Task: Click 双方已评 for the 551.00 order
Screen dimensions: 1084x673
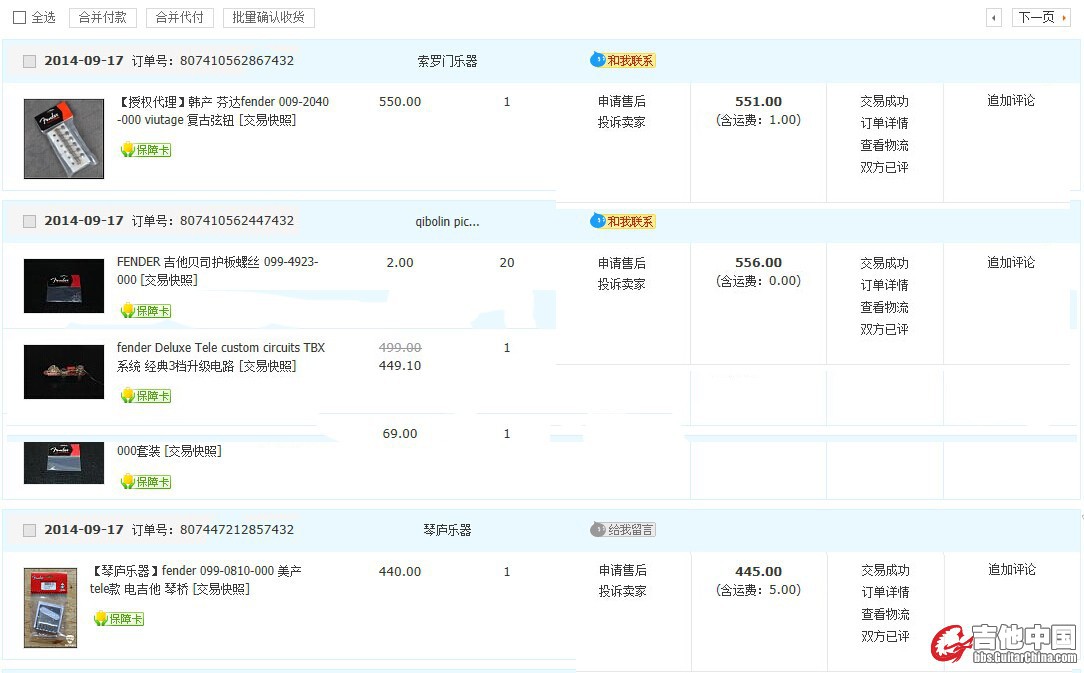Action: click(x=884, y=167)
